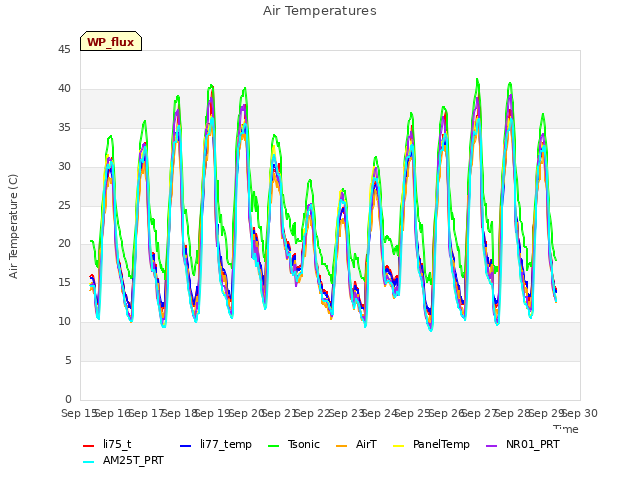Screen dimensions: 640x480
Task: Click the Air Temperatures chart title
Action: coord(320,11)
